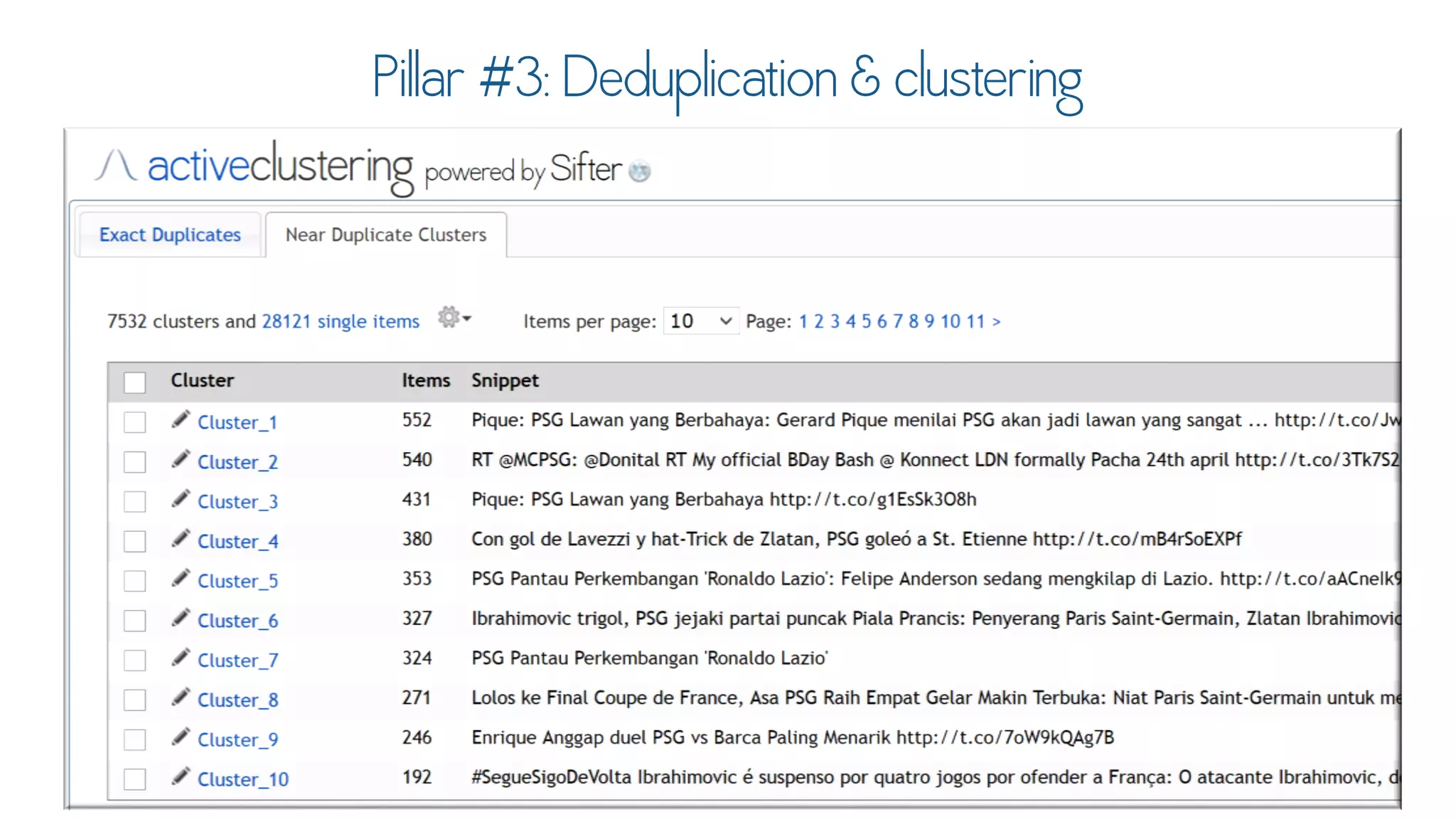Toggle the select-all checkbox in header
The image size is (1456, 819).
pyautogui.click(x=134, y=382)
